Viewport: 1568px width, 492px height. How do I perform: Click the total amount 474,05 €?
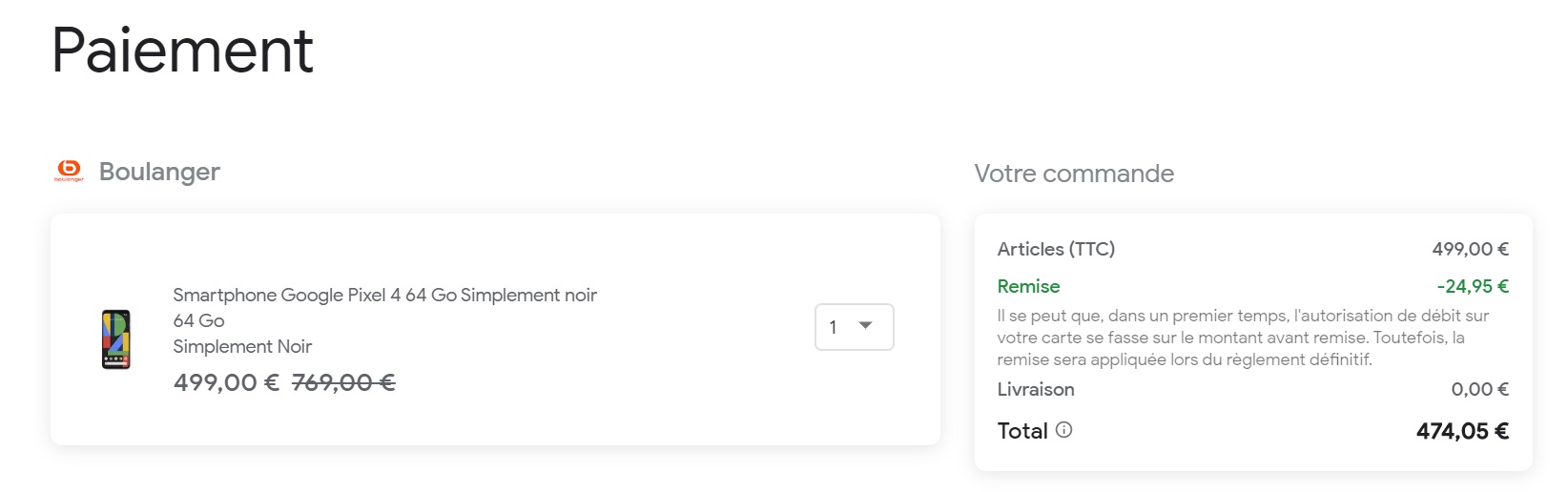tap(1462, 431)
